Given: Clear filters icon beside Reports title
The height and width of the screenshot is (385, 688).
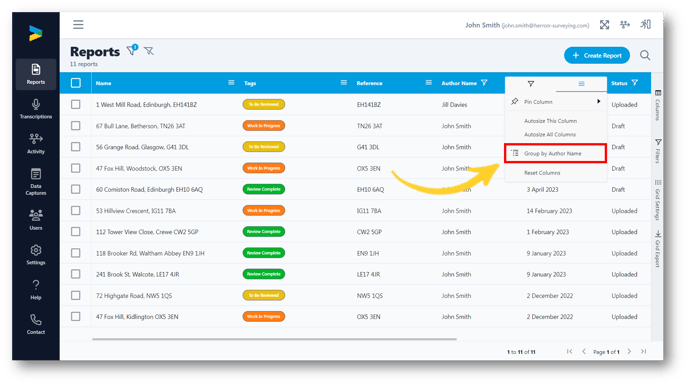Looking at the screenshot, I should pyautogui.click(x=149, y=51).
